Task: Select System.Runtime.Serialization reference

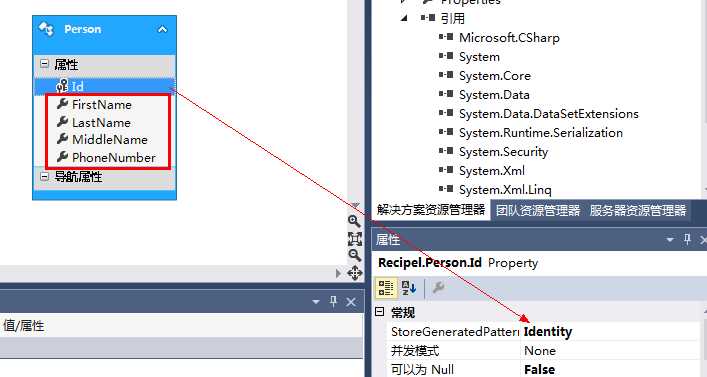Action: point(541,133)
